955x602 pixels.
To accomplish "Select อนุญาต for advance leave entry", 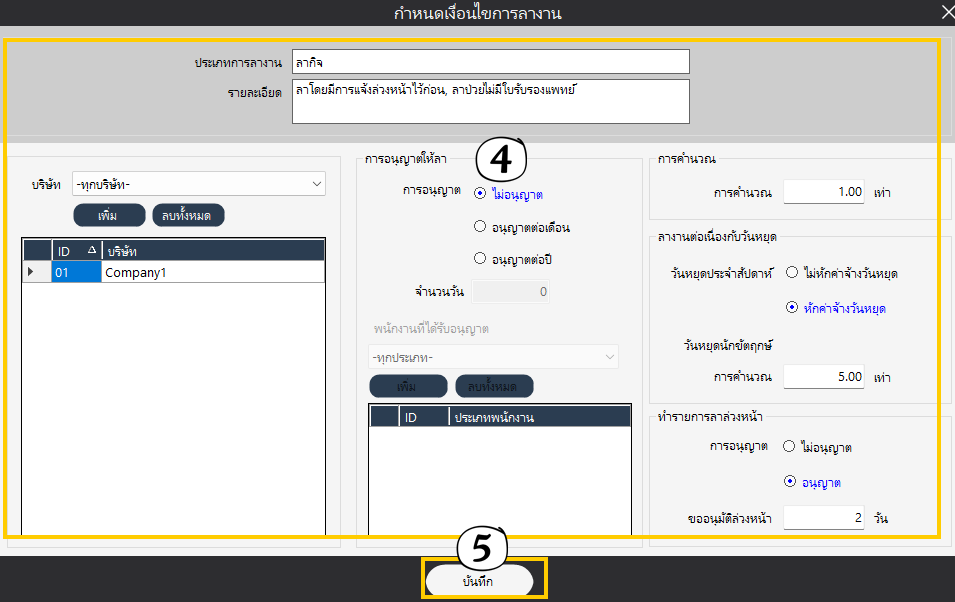I will click(x=791, y=482).
